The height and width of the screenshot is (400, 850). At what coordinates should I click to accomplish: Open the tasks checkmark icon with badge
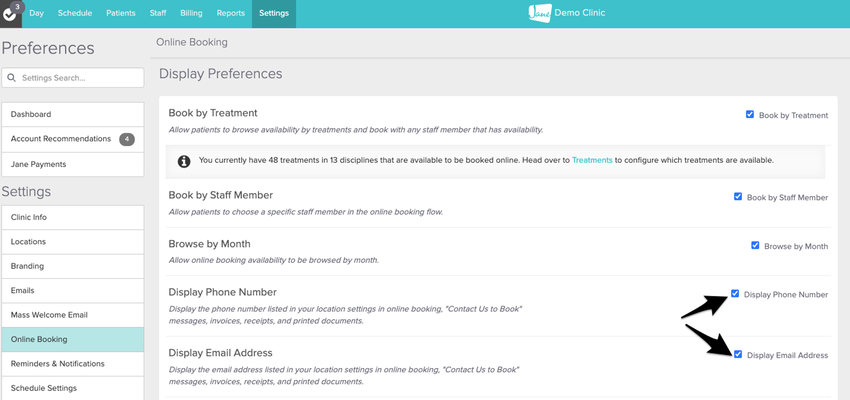point(11,13)
